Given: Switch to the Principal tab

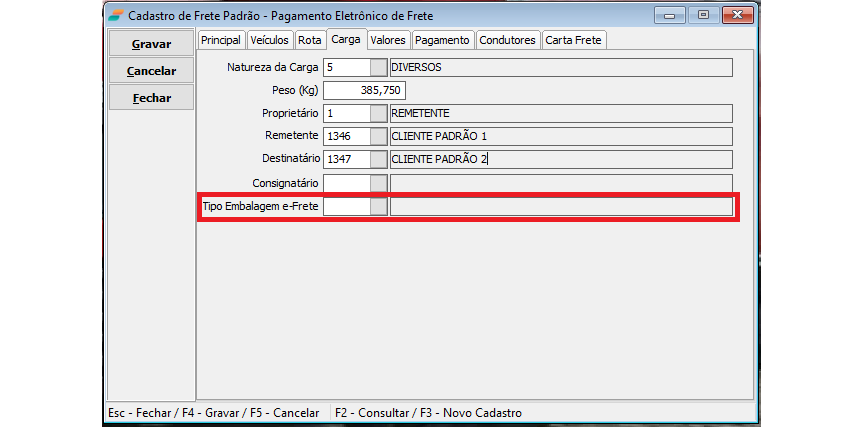Looking at the screenshot, I should point(221,40).
